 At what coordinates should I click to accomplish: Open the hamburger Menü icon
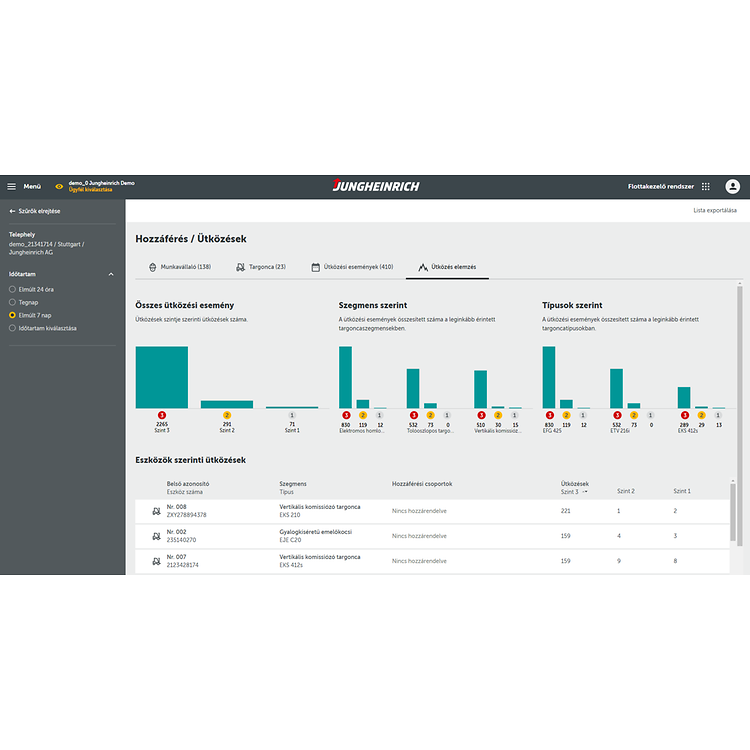[12, 186]
